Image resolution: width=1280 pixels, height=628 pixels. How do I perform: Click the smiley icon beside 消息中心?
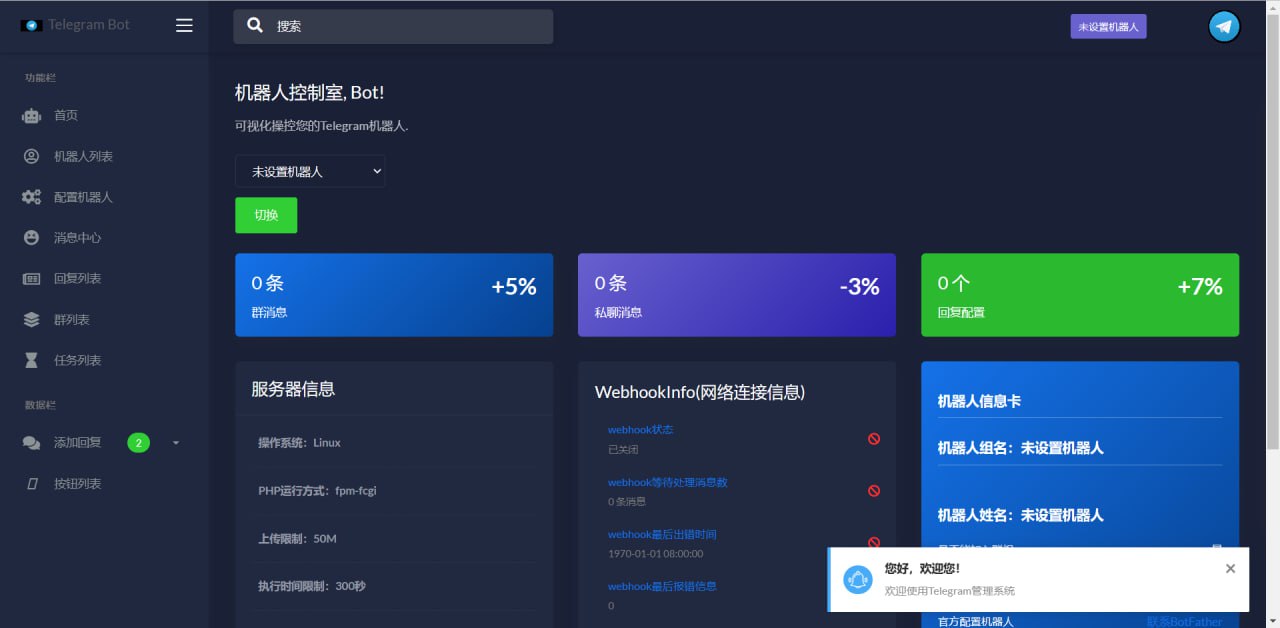[x=32, y=238]
